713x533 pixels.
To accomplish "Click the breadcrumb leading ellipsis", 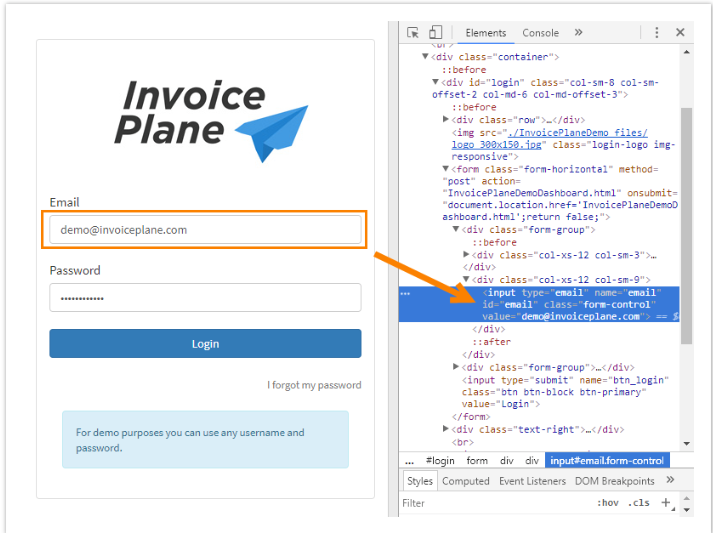I will pos(409,461).
